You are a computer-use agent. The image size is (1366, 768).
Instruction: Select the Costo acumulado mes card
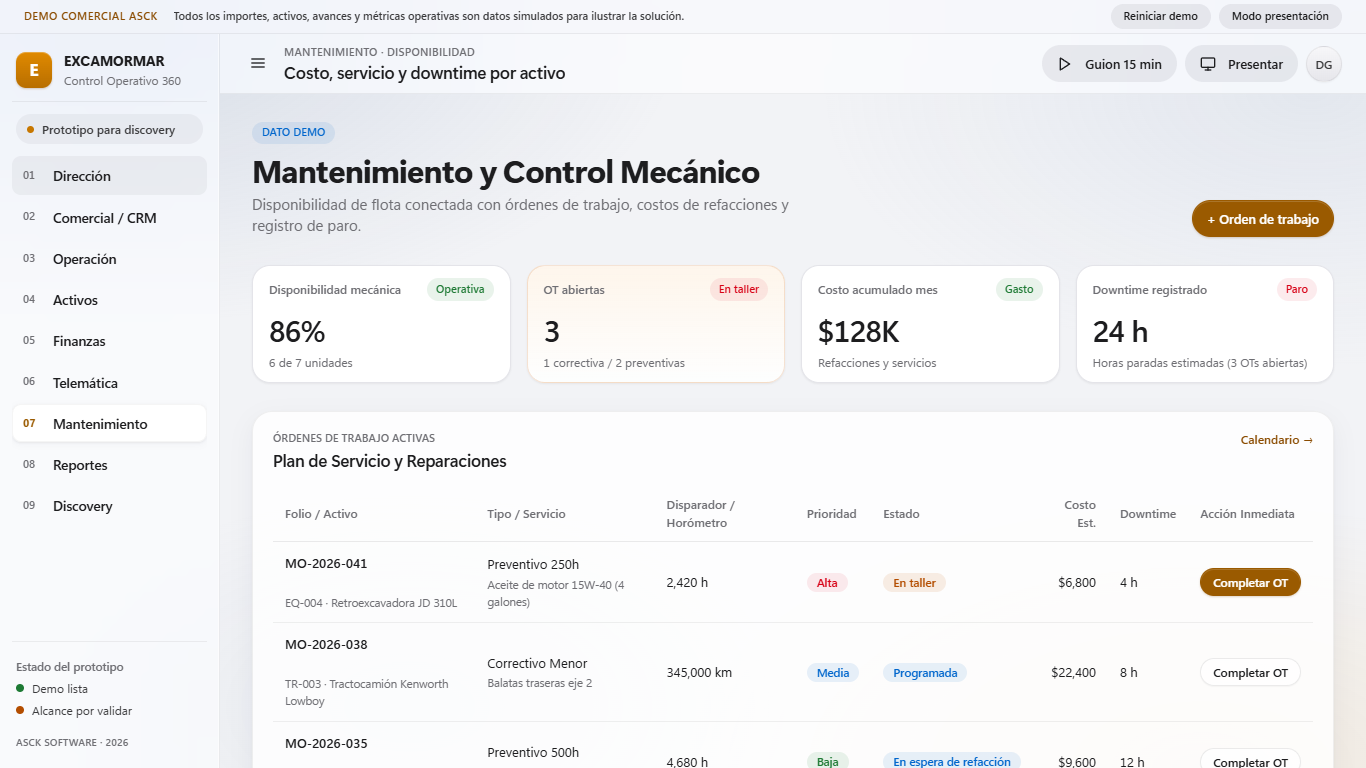930,324
